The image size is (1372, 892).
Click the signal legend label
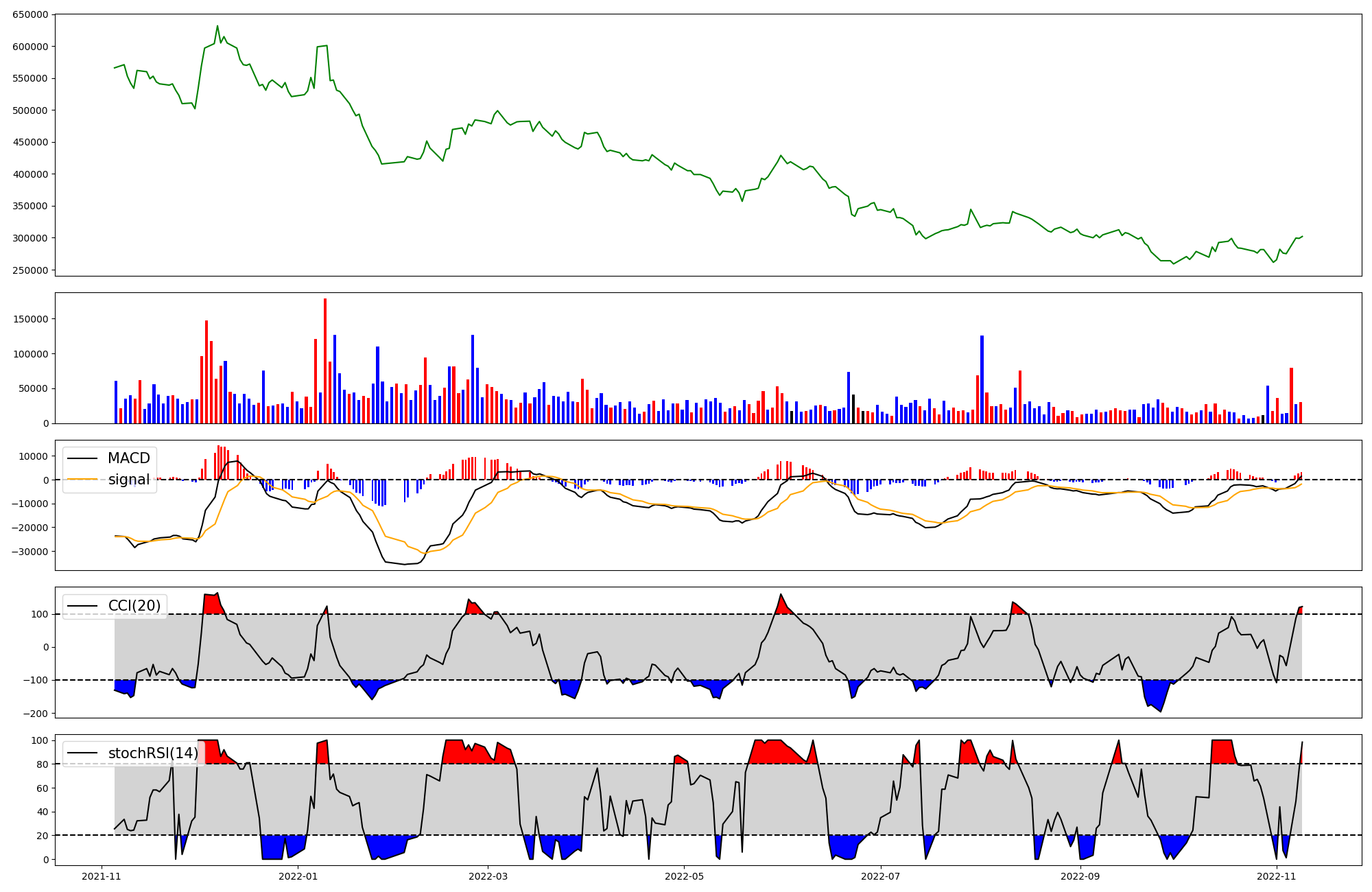click(x=128, y=480)
